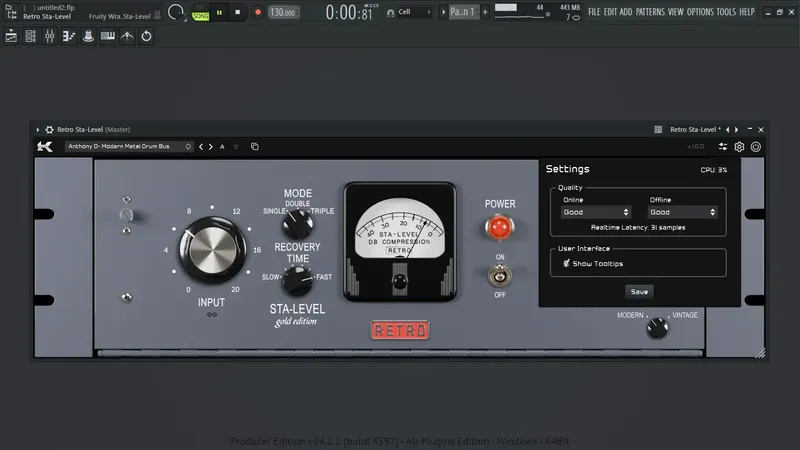Screen dimensions: 800x450
Task: Click the plugin sliders options icon
Action: coord(723,147)
